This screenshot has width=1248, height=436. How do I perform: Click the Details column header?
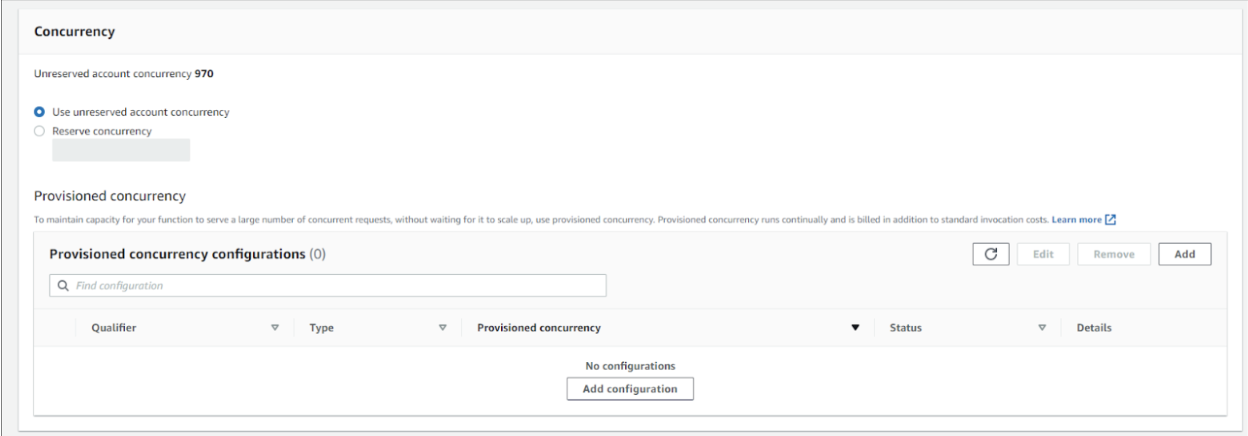[1093, 328]
